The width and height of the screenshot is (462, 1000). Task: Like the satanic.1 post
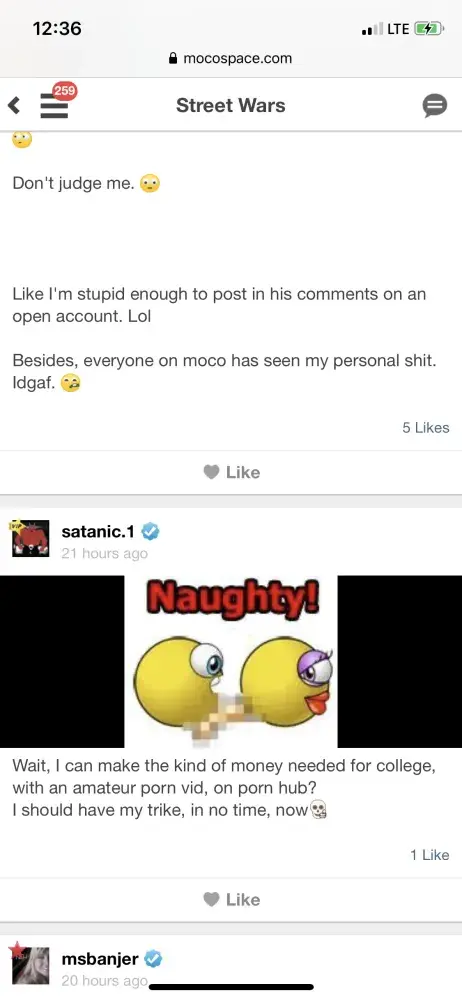pyautogui.click(x=231, y=899)
